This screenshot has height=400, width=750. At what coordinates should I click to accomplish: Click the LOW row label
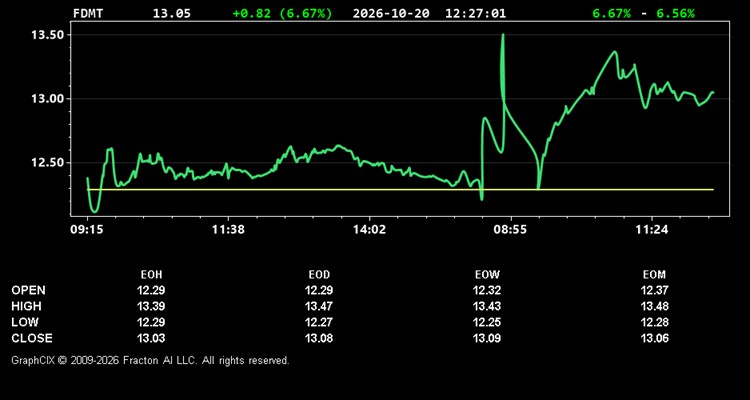[25, 322]
